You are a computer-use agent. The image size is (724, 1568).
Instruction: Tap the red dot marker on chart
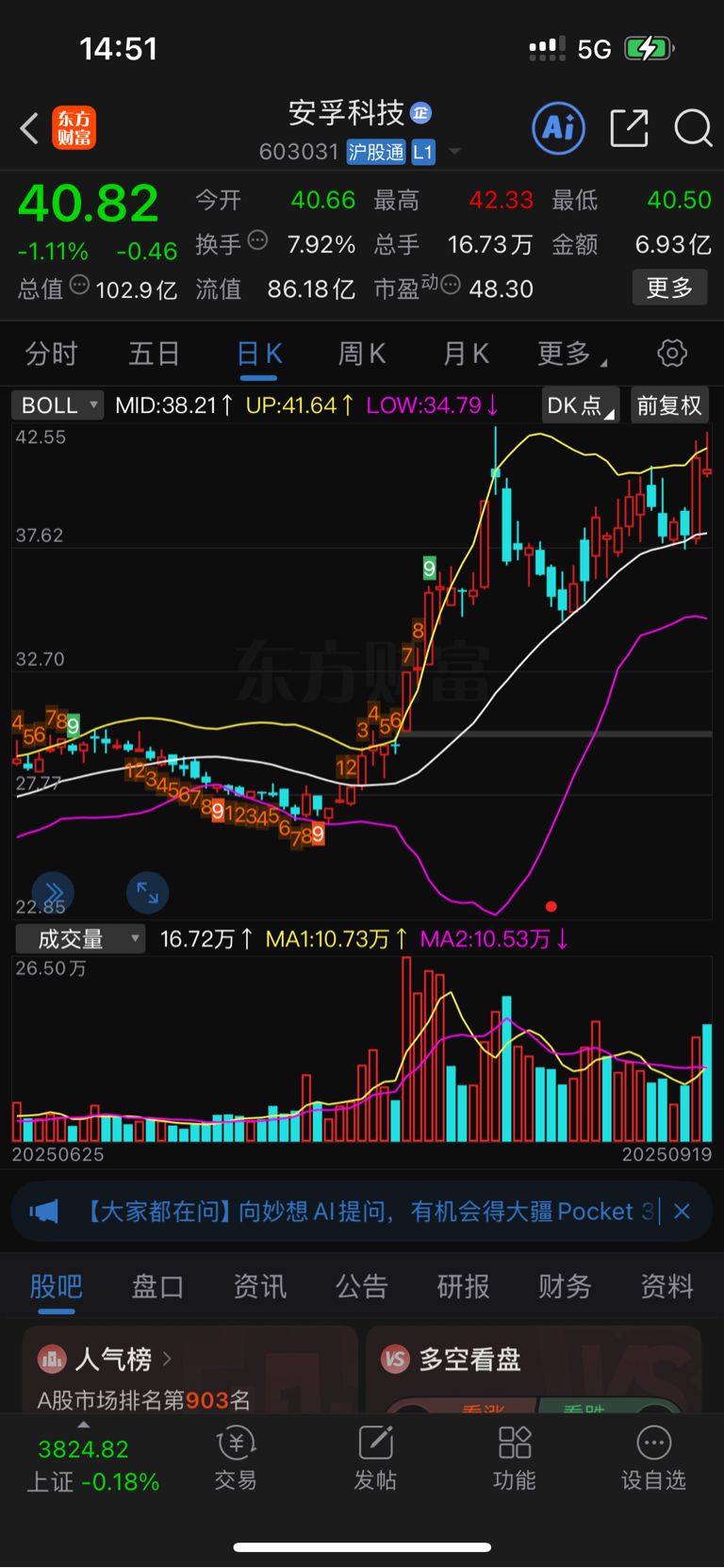551,906
